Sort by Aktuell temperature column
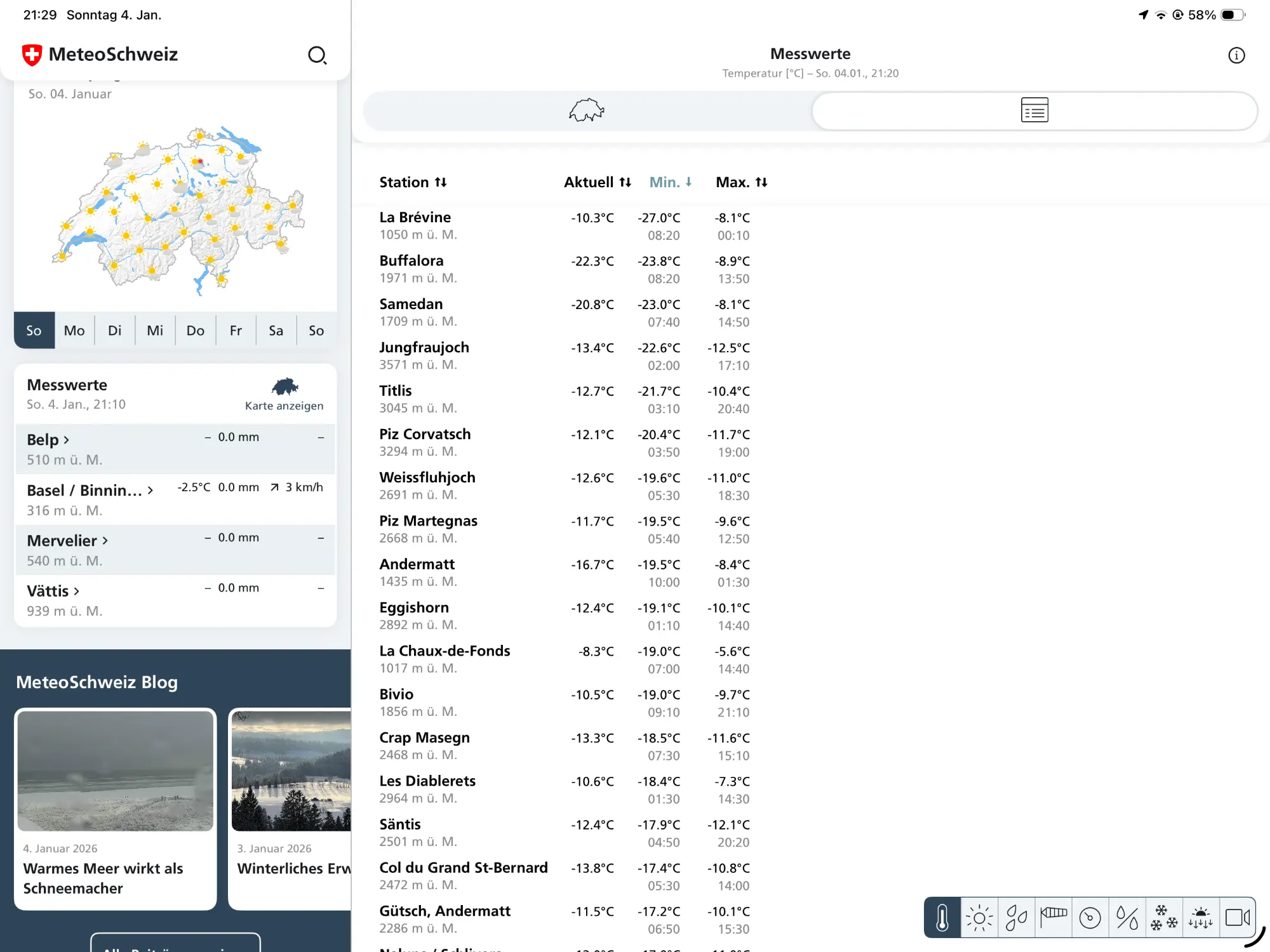Image resolution: width=1270 pixels, height=952 pixels. coord(597,182)
